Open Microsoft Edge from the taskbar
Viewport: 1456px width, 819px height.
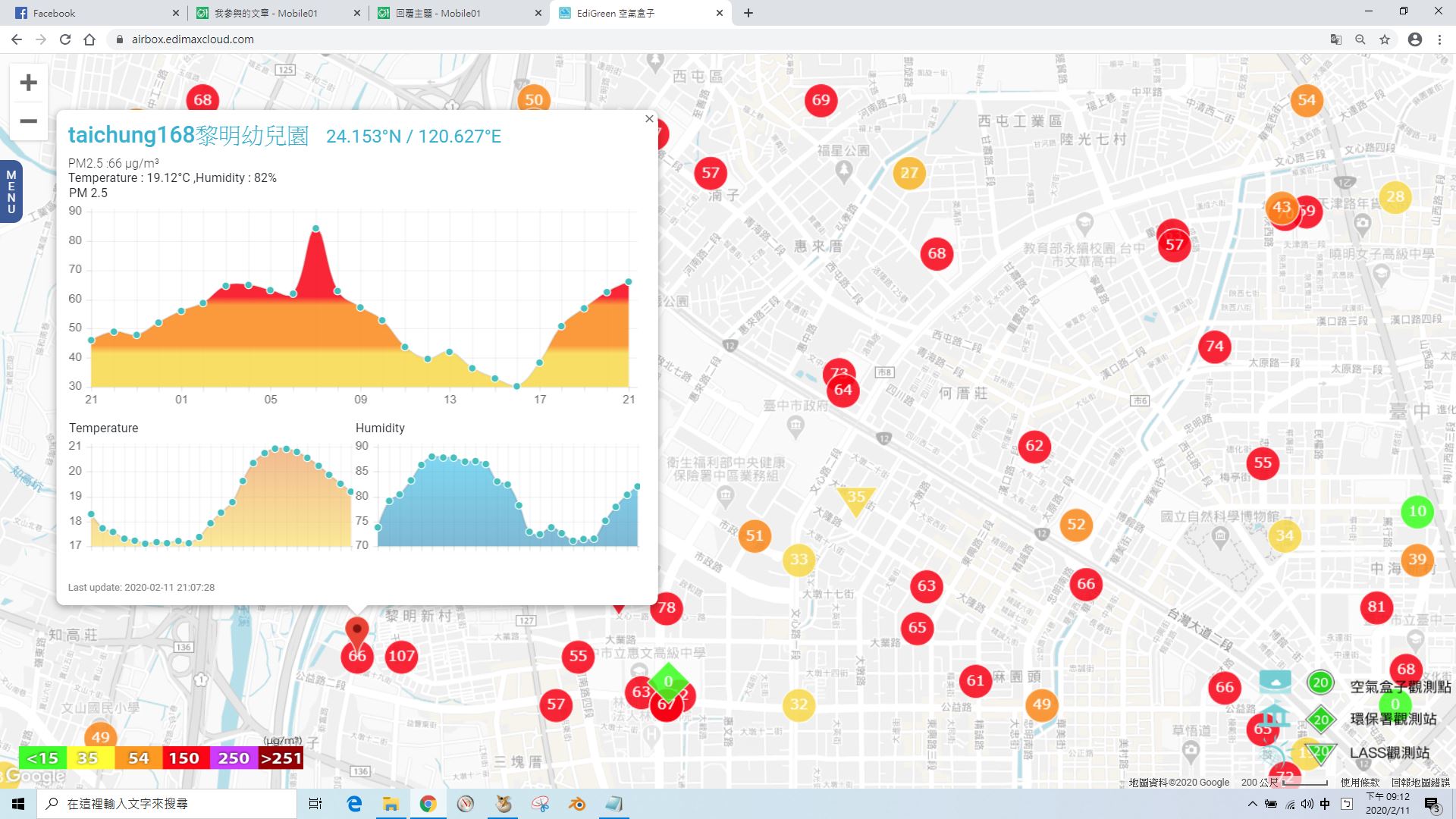(x=354, y=804)
